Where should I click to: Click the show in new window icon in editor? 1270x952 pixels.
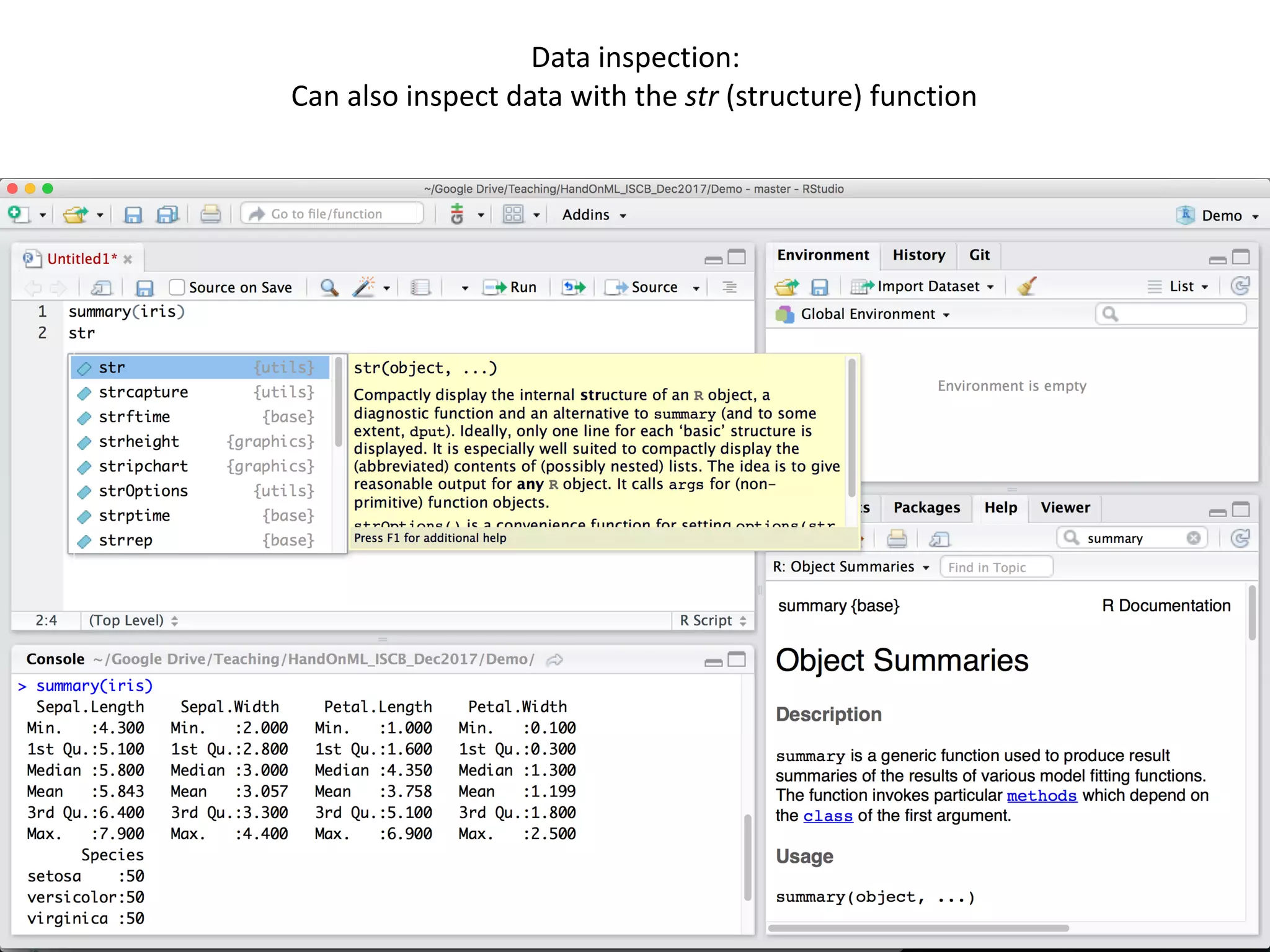(x=101, y=288)
